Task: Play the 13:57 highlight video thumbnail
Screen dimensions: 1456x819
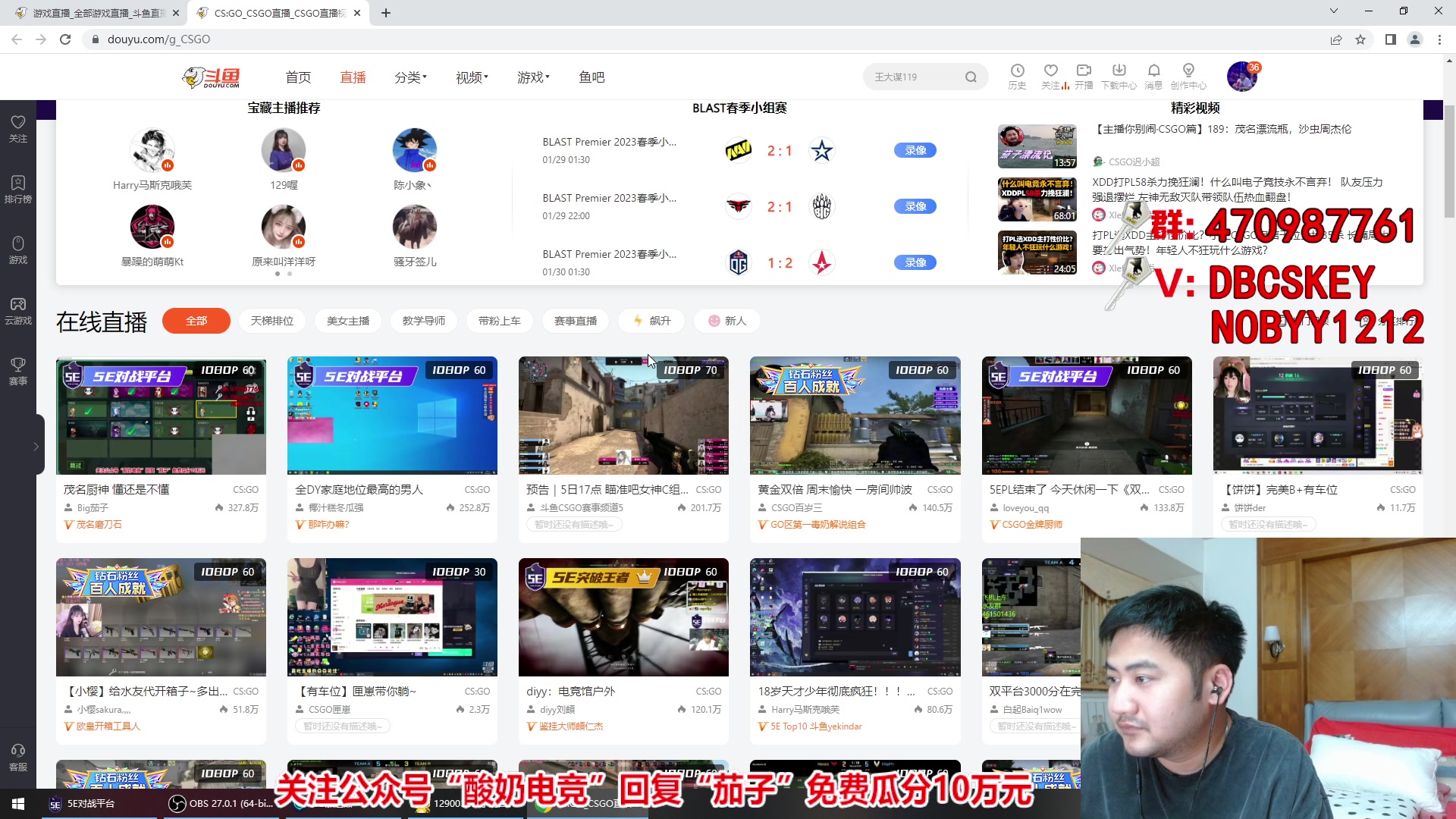Action: point(1037,146)
